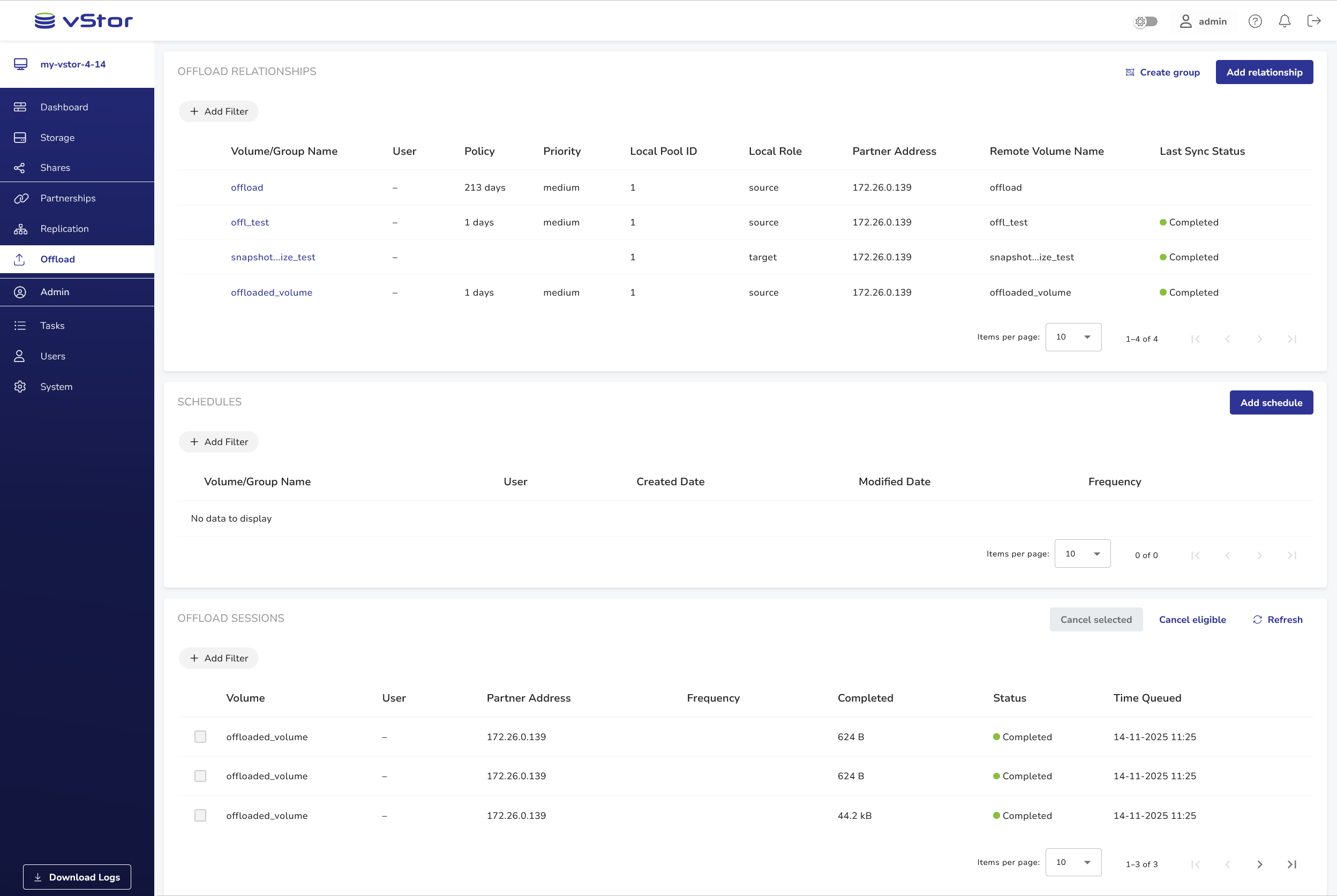The height and width of the screenshot is (896, 1337).
Task: Open offload sessions items per page dropdown
Action: coord(1073,862)
